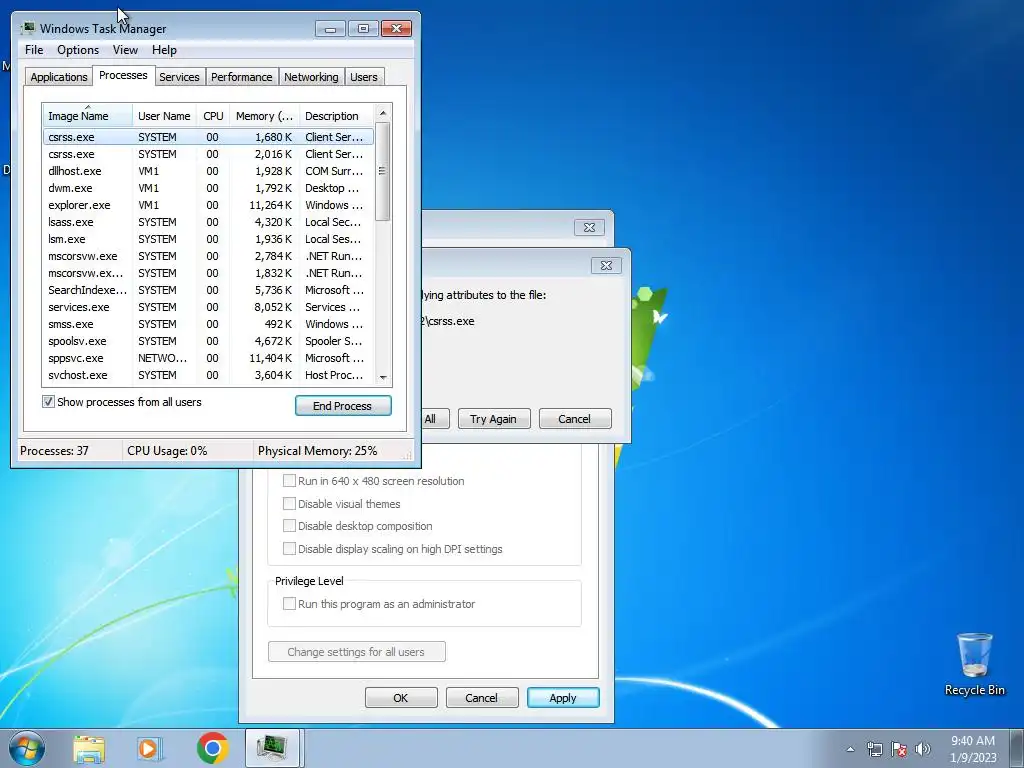This screenshot has height=768, width=1024.
Task: Open the volume speaker tray icon
Action: pos(923,749)
